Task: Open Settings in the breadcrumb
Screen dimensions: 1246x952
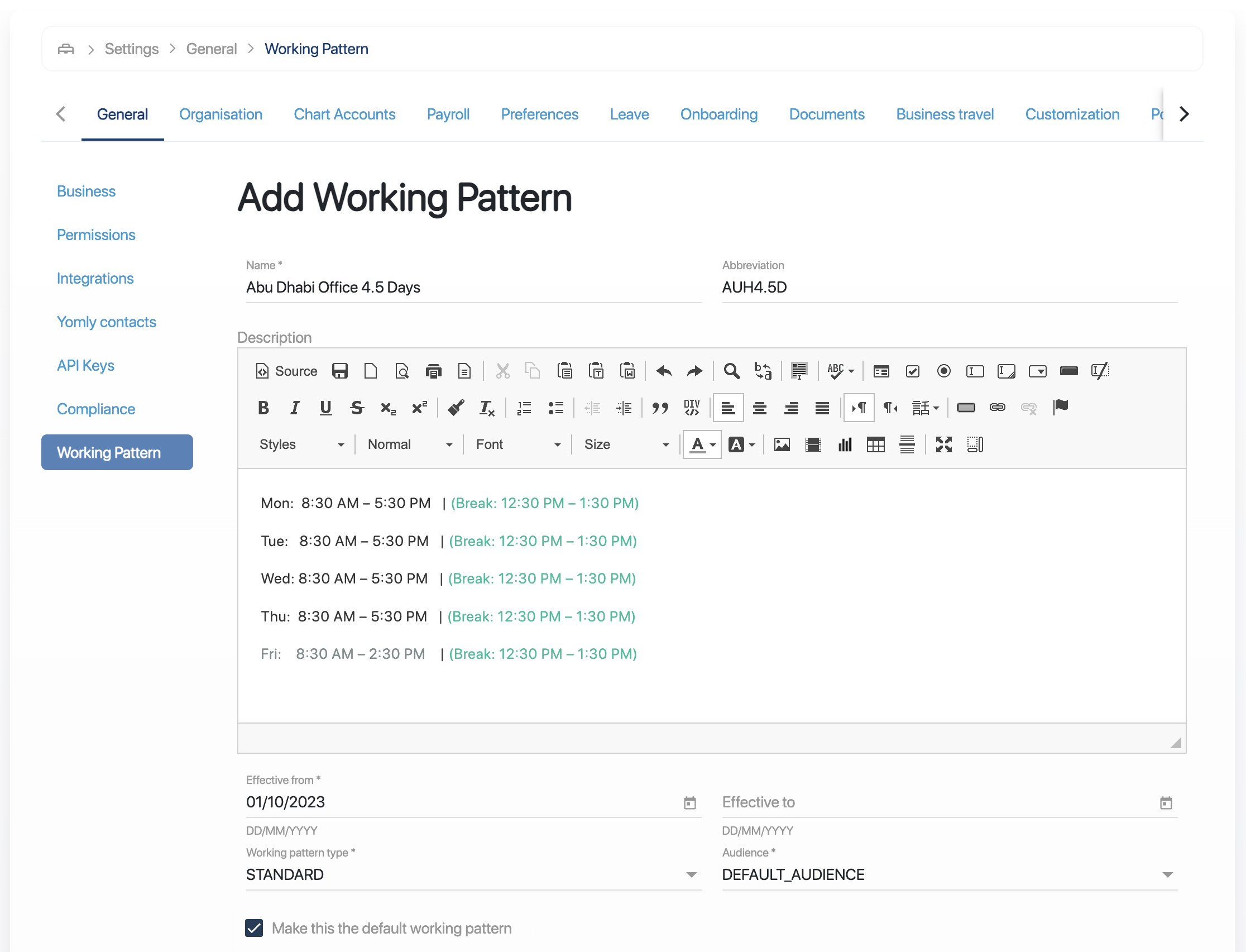Action: [x=131, y=49]
